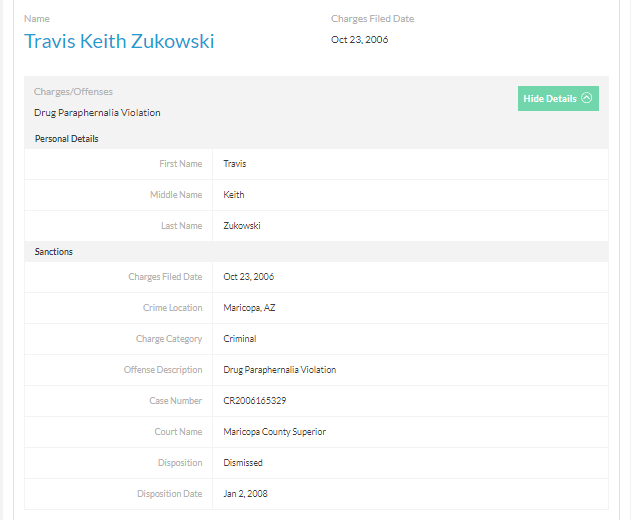
Task: Click the chevron-up icon in Hide Details
Action: click(586, 98)
